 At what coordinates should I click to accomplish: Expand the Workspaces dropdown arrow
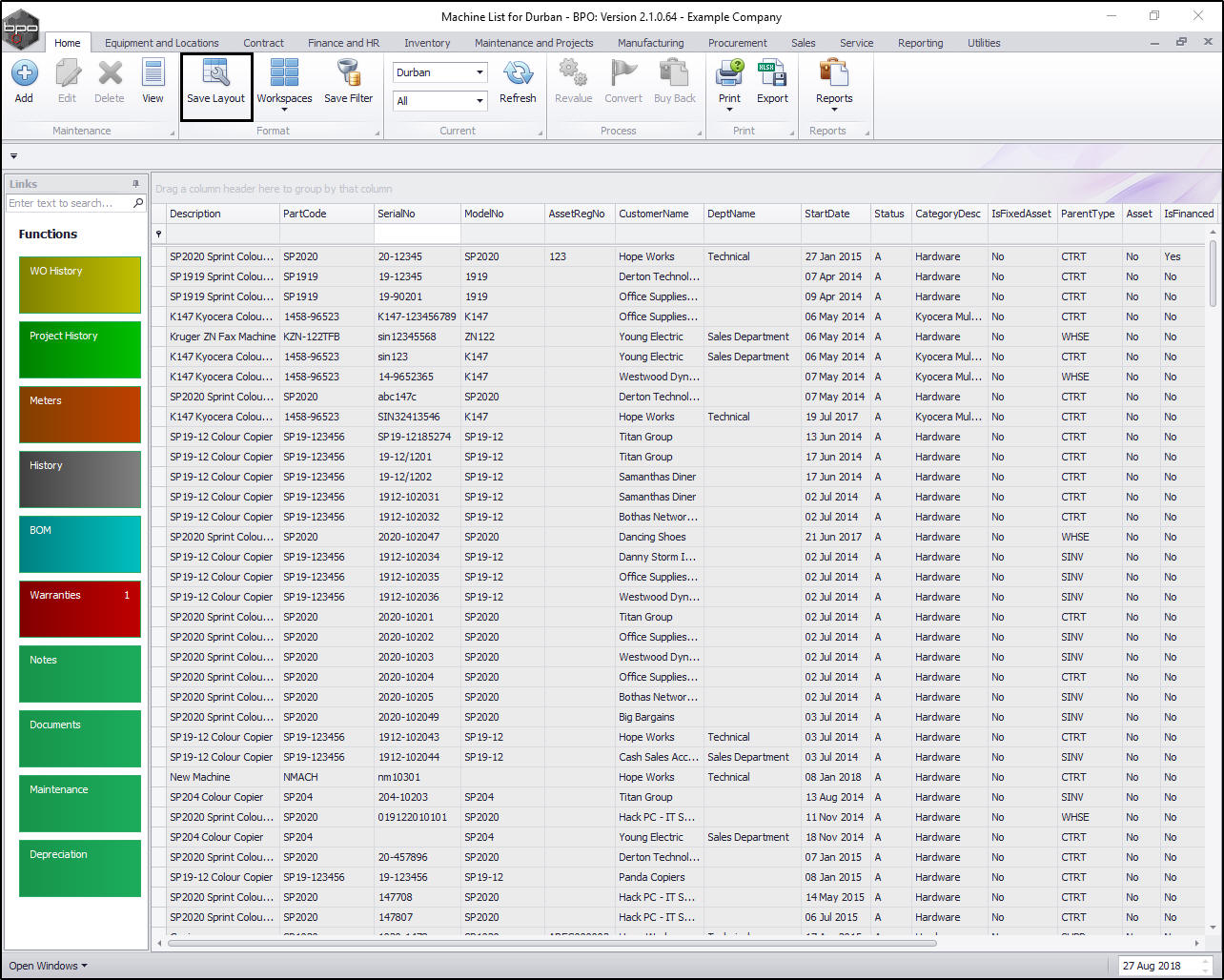point(284,110)
